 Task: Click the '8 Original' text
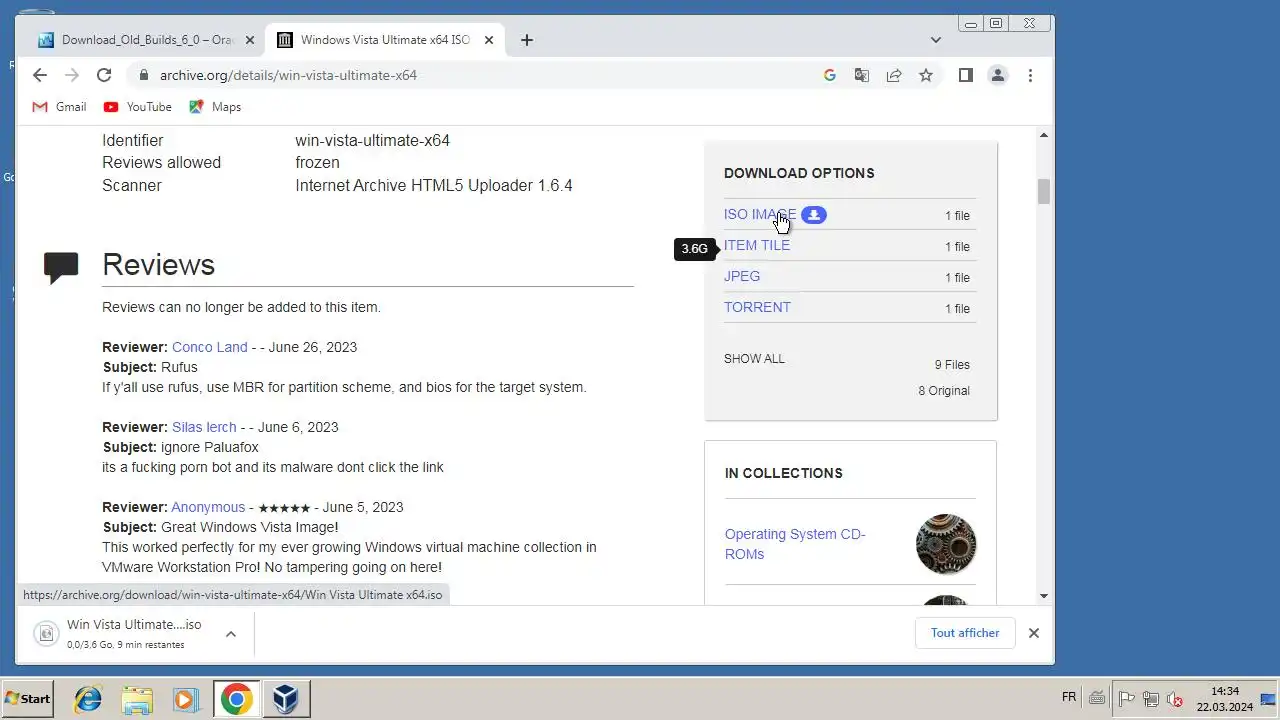click(944, 391)
